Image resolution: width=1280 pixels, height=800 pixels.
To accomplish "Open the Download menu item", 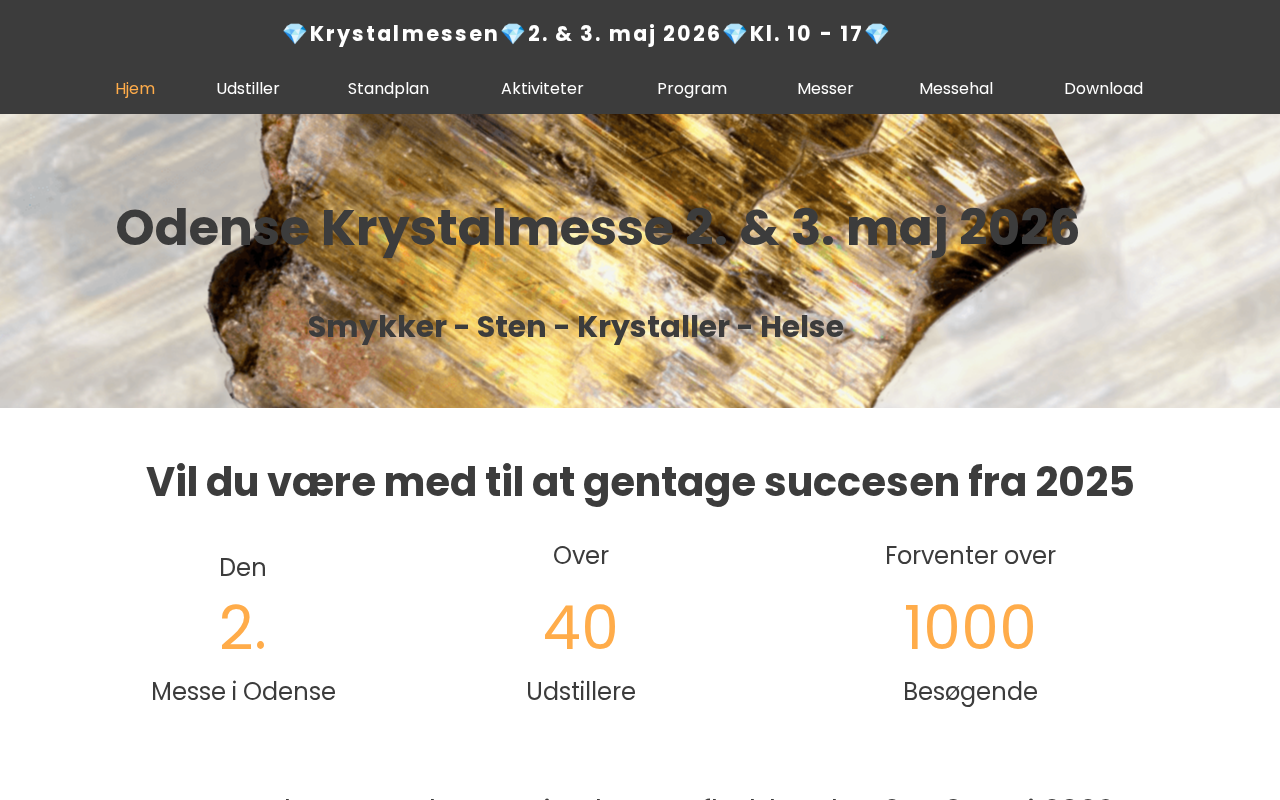I will pyautogui.click(x=1103, y=89).
